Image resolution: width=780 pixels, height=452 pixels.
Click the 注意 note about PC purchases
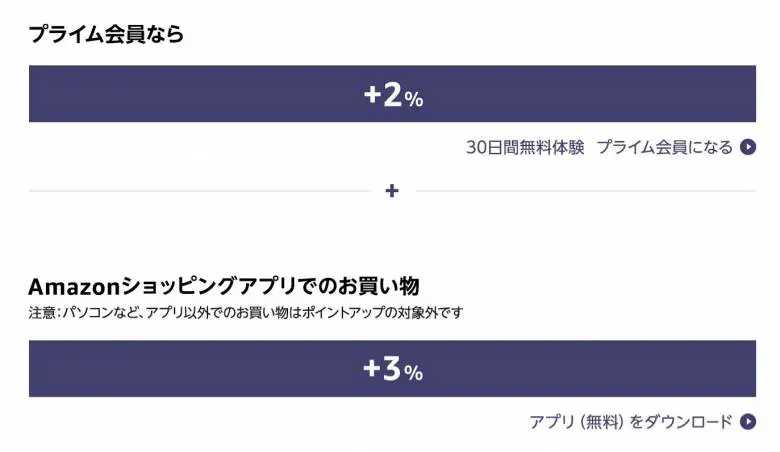[x=246, y=312]
